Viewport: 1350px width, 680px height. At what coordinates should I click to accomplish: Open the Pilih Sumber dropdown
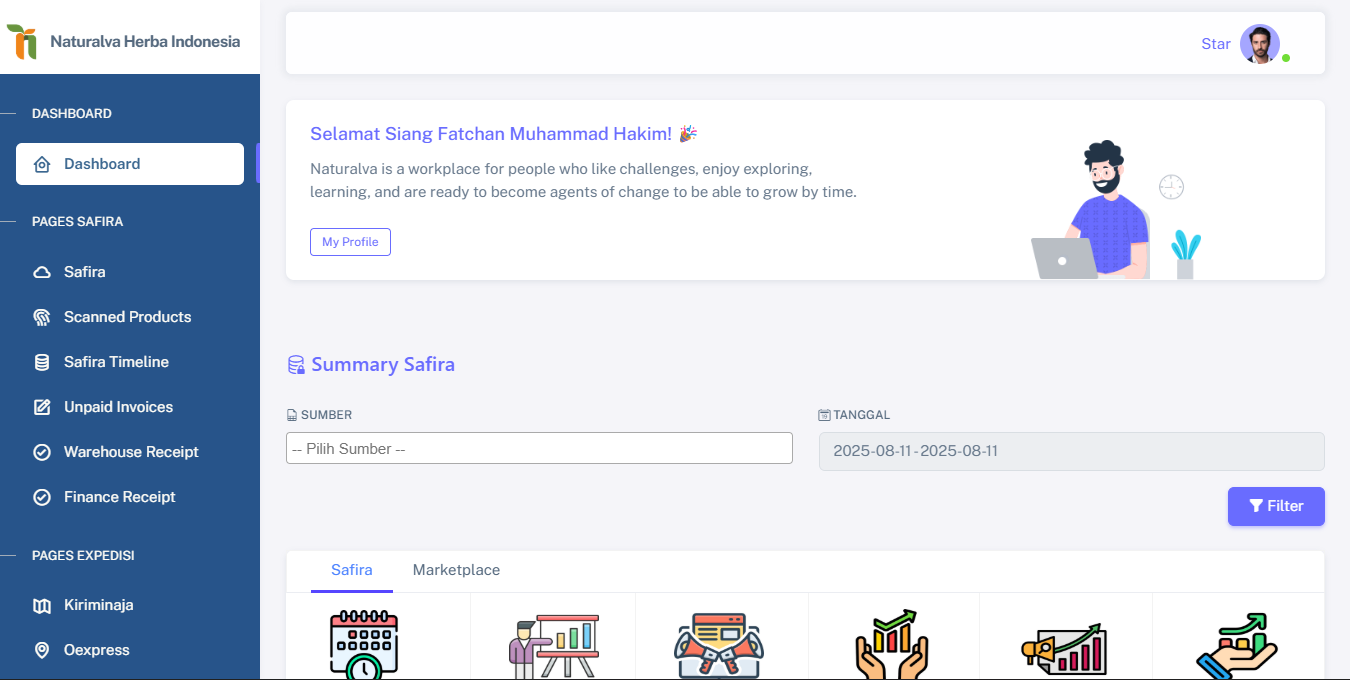pyautogui.click(x=539, y=448)
